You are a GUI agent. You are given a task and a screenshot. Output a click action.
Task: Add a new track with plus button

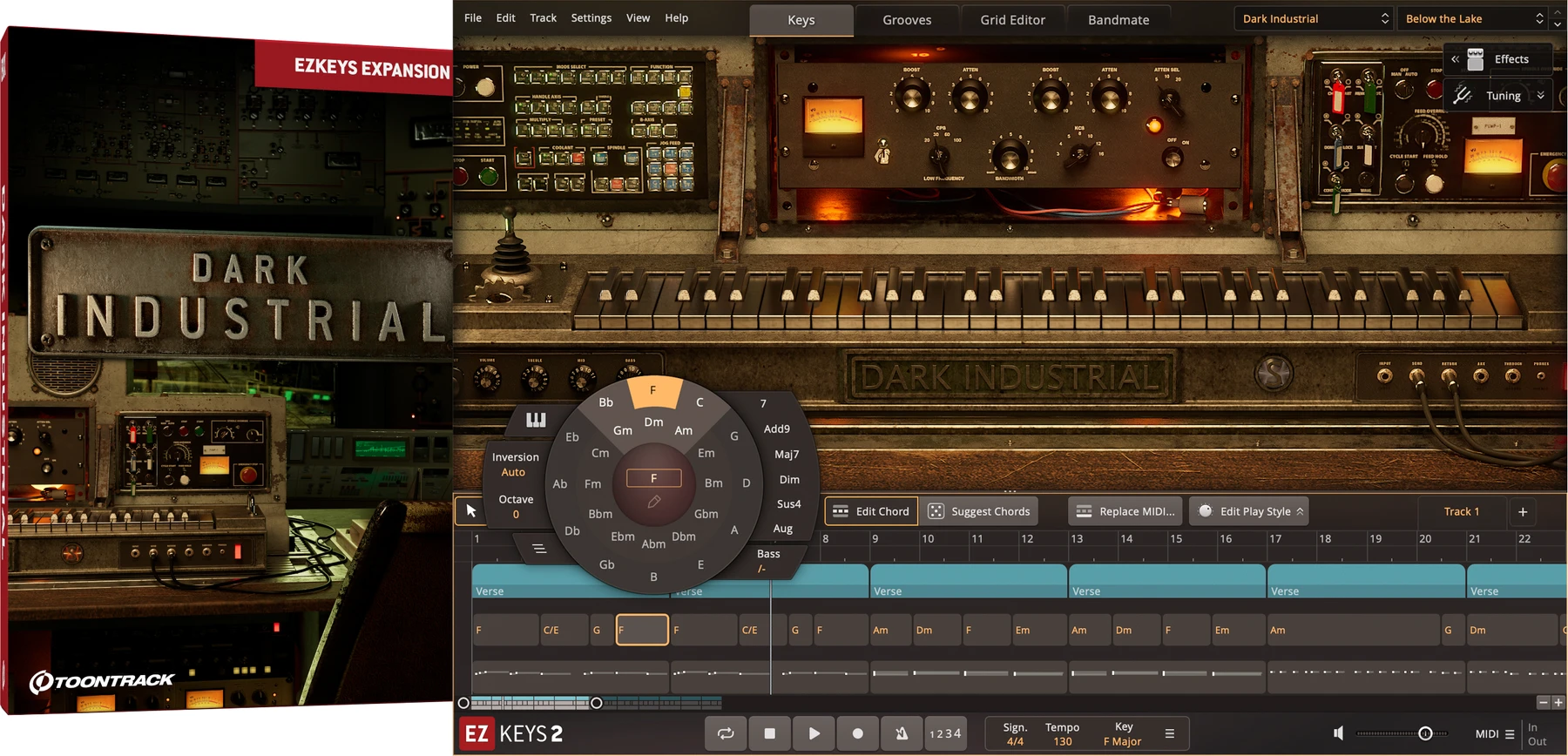[1523, 511]
